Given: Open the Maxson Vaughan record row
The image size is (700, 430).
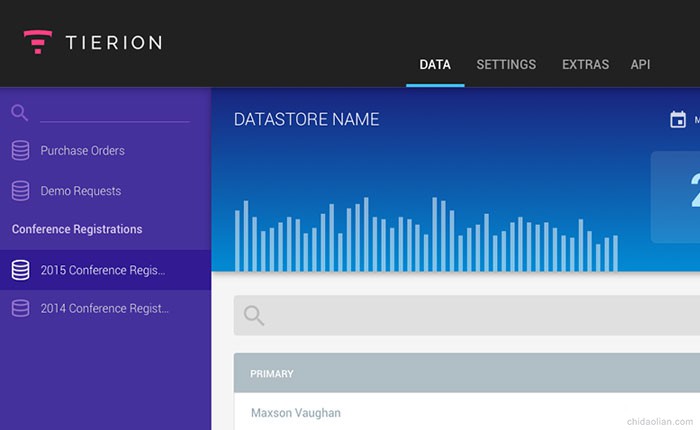Looking at the screenshot, I should click(x=467, y=412).
